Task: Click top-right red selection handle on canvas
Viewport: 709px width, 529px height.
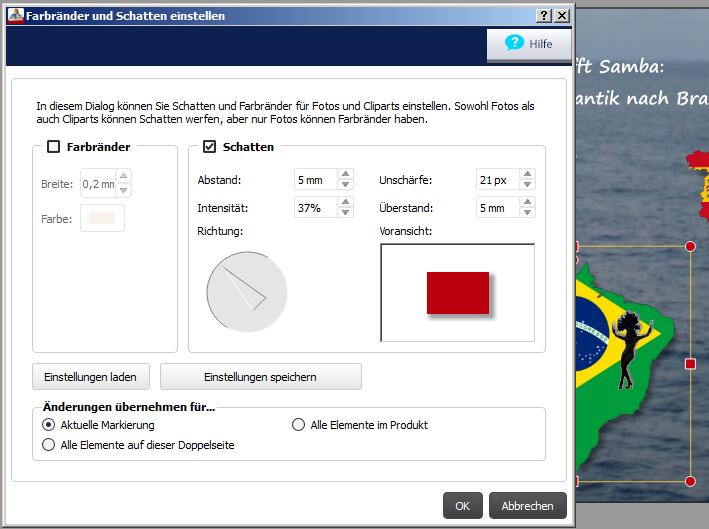Action: (x=690, y=246)
